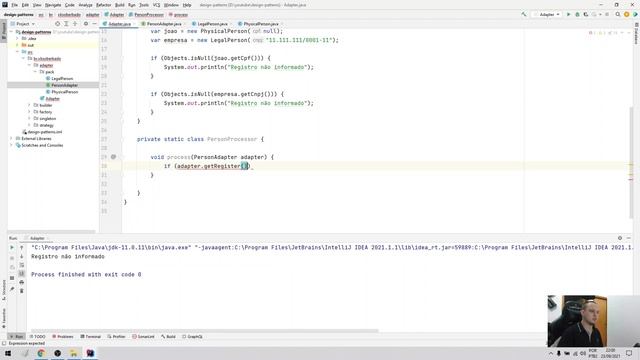Open the TODO tool window
This screenshot has width=640, height=360.
[x=38, y=337]
